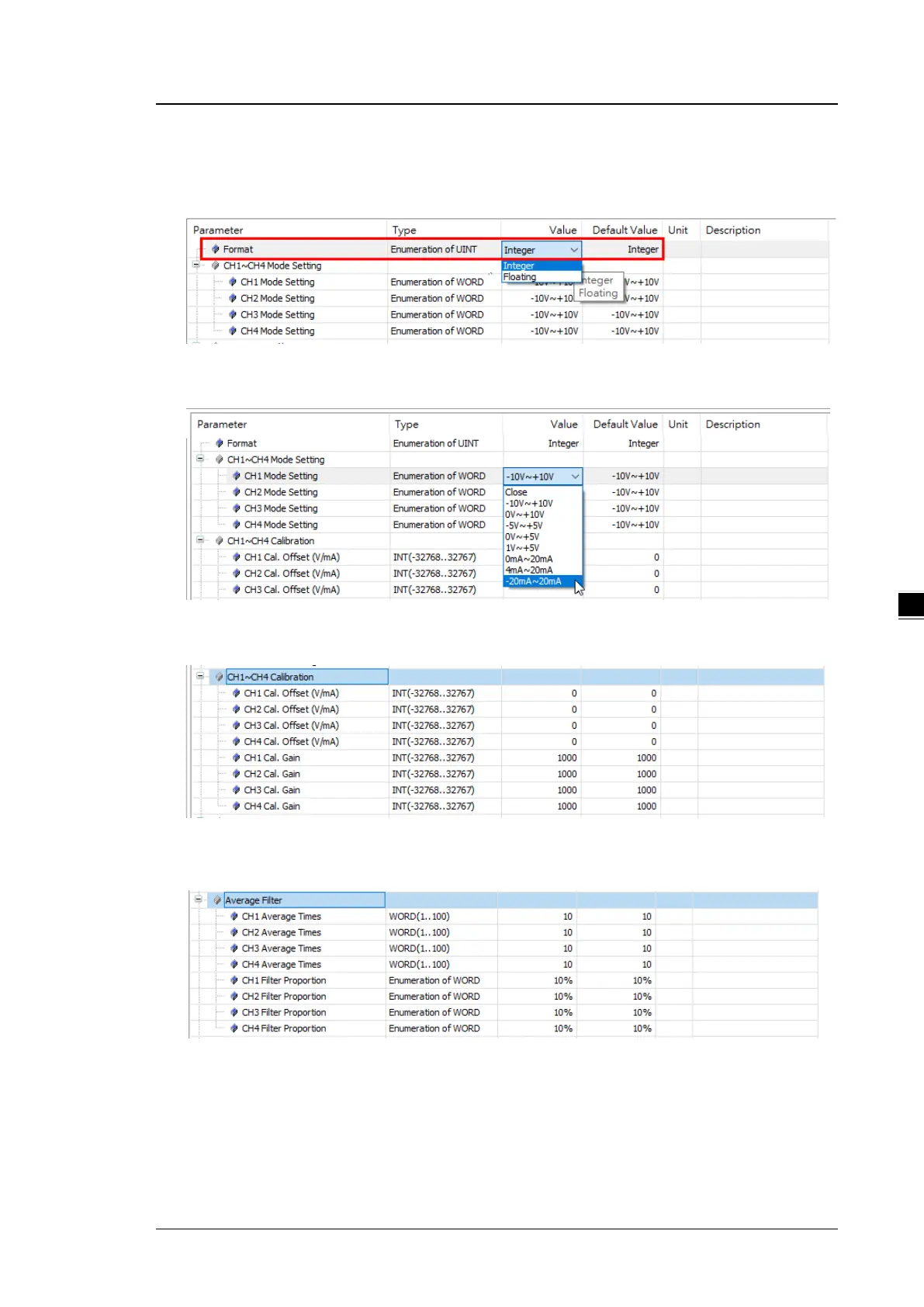
Task: Select the highlighted CH1~CH4 Calibration label
Action: [270, 677]
